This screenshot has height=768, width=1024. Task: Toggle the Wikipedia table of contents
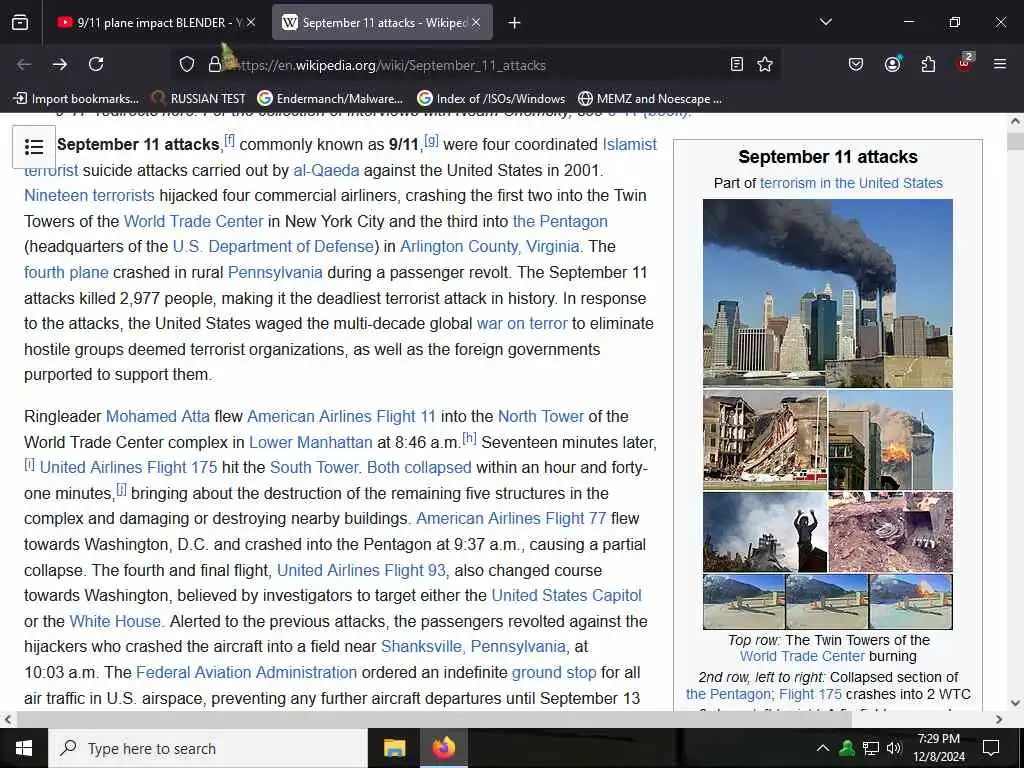[x=34, y=146]
